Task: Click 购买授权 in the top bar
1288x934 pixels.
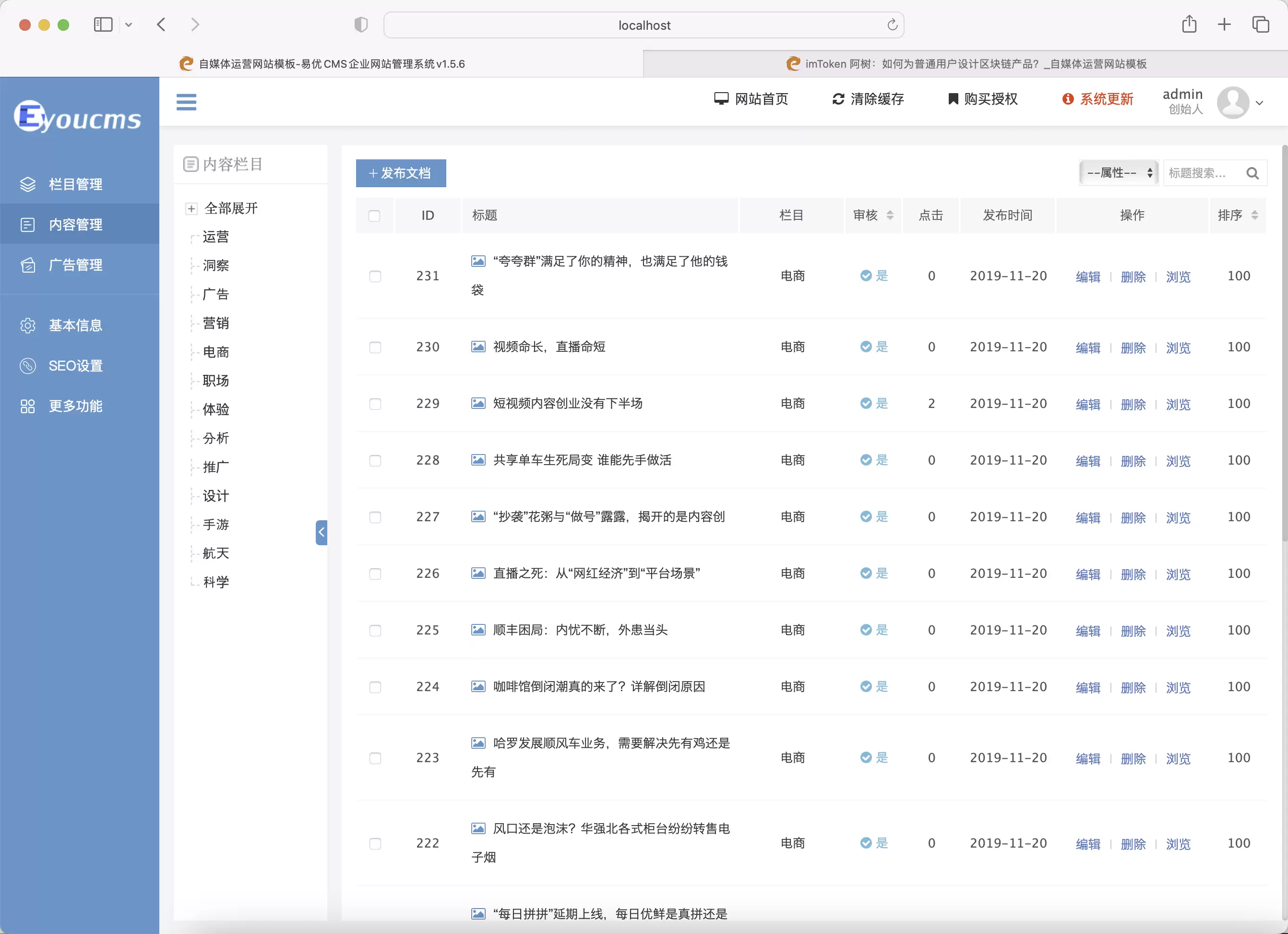Action: click(x=982, y=99)
